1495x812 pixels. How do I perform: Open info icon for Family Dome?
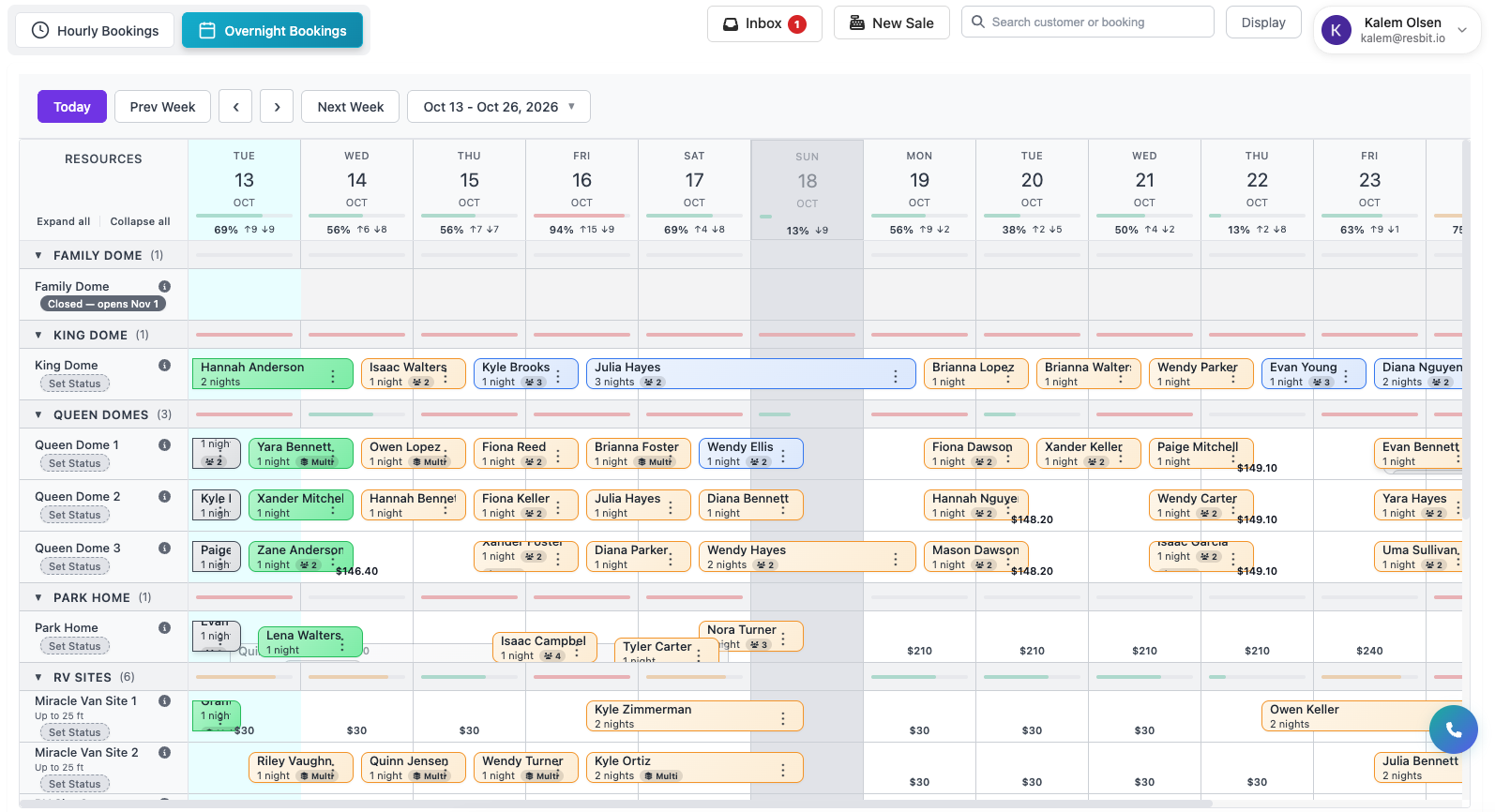[164, 287]
